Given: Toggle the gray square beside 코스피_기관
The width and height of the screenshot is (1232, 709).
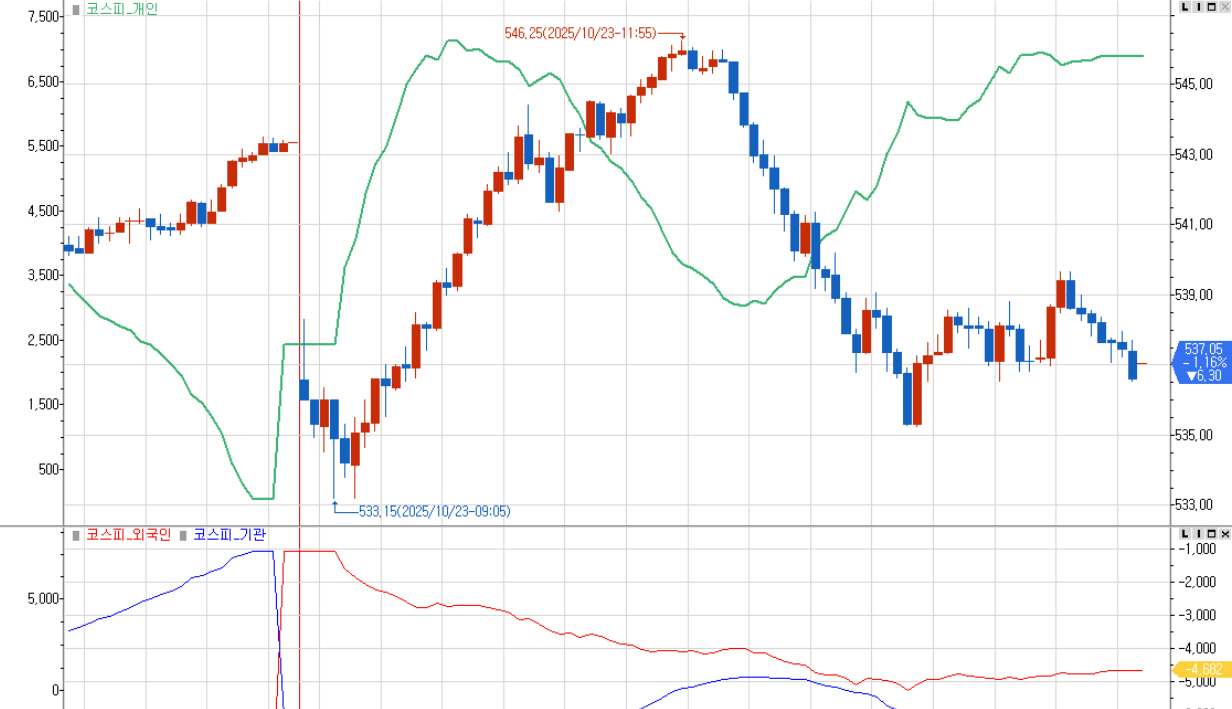Looking at the screenshot, I should click(x=183, y=536).
